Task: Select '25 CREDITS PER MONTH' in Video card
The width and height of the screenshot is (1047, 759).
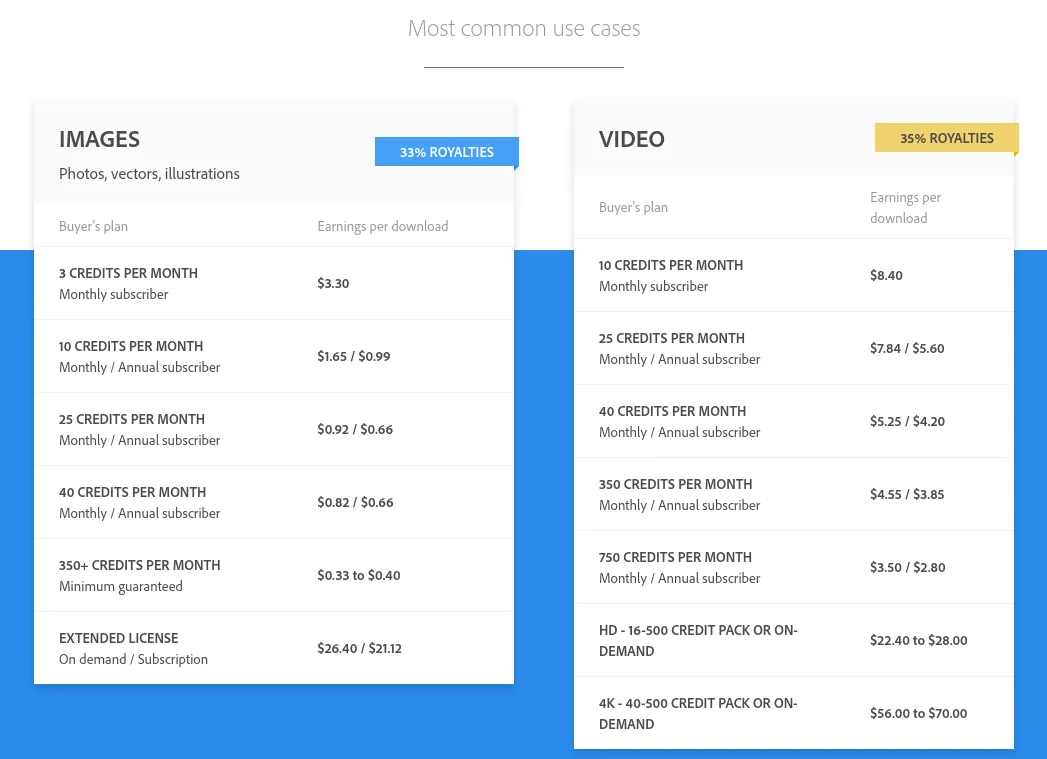Action: pyautogui.click(x=672, y=338)
